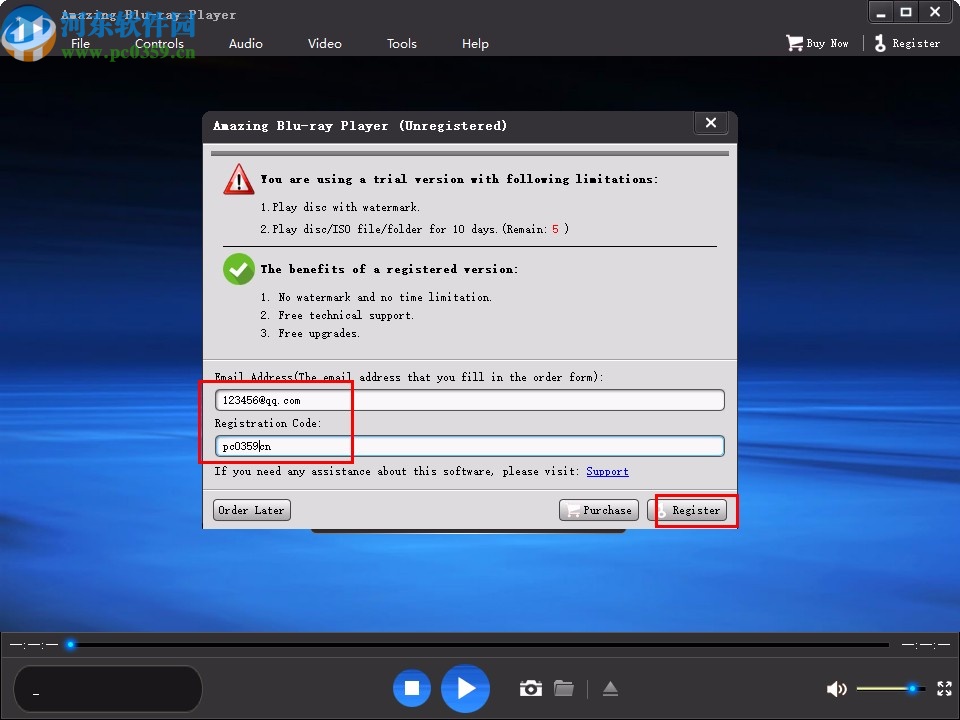Open the snapshot folder icon

pyautogui.click(x=564, y=688)
